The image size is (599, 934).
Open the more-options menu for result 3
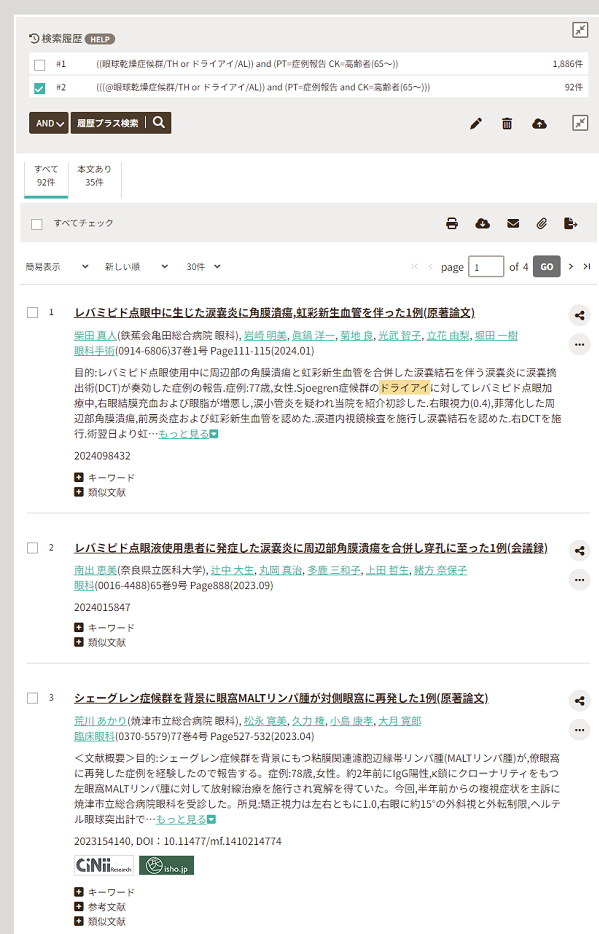tap(579, 730)
